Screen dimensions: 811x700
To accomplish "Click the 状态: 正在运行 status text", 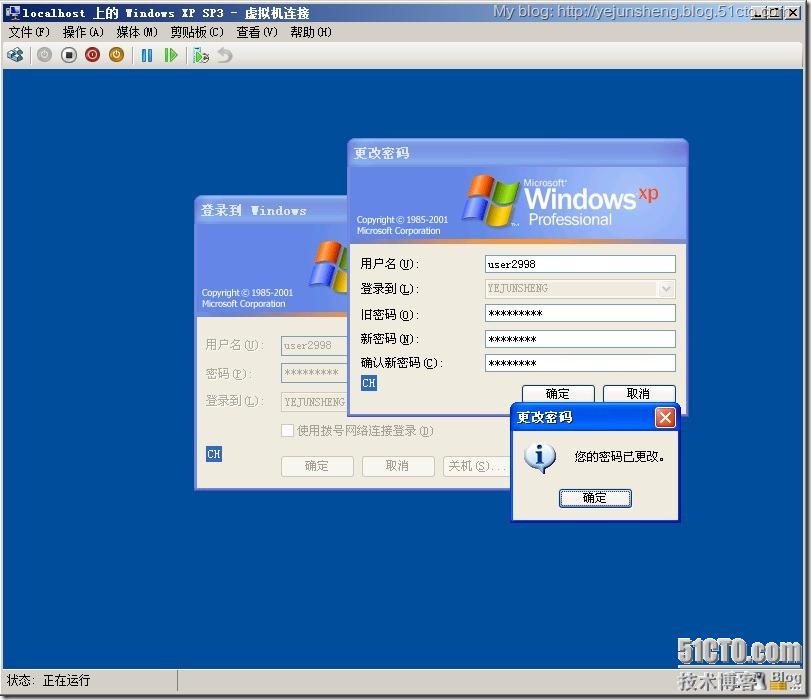I will 49,680.
